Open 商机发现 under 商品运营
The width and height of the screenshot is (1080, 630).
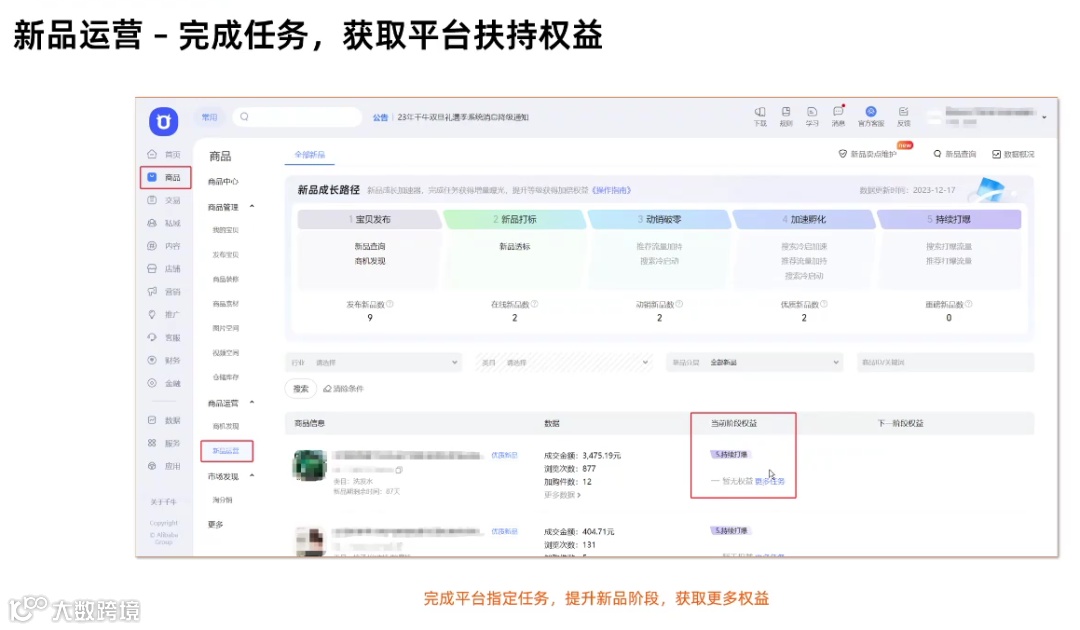point(225,426)
